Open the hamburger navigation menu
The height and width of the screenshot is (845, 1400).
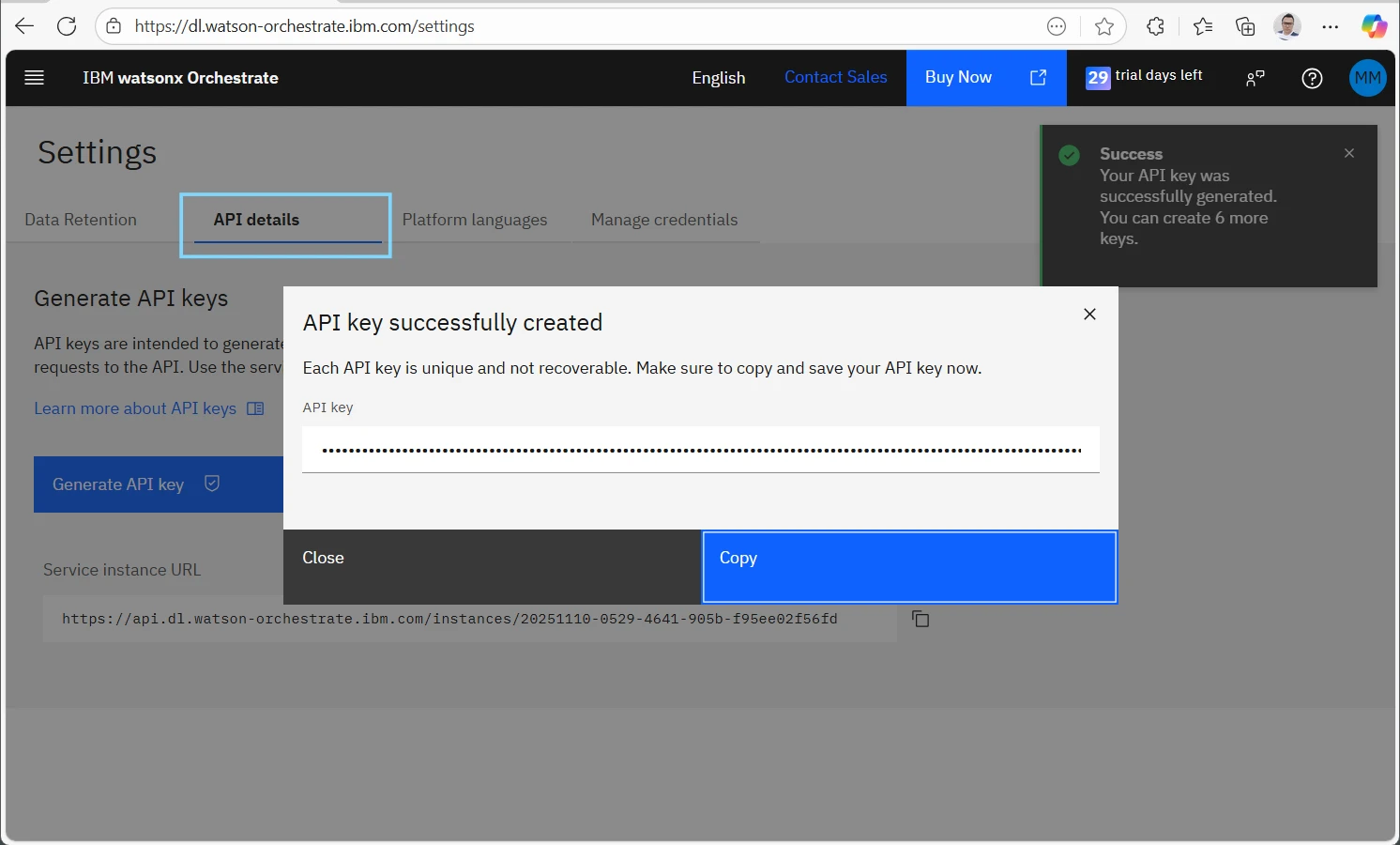pyautogui.click(x=35, y=78)
